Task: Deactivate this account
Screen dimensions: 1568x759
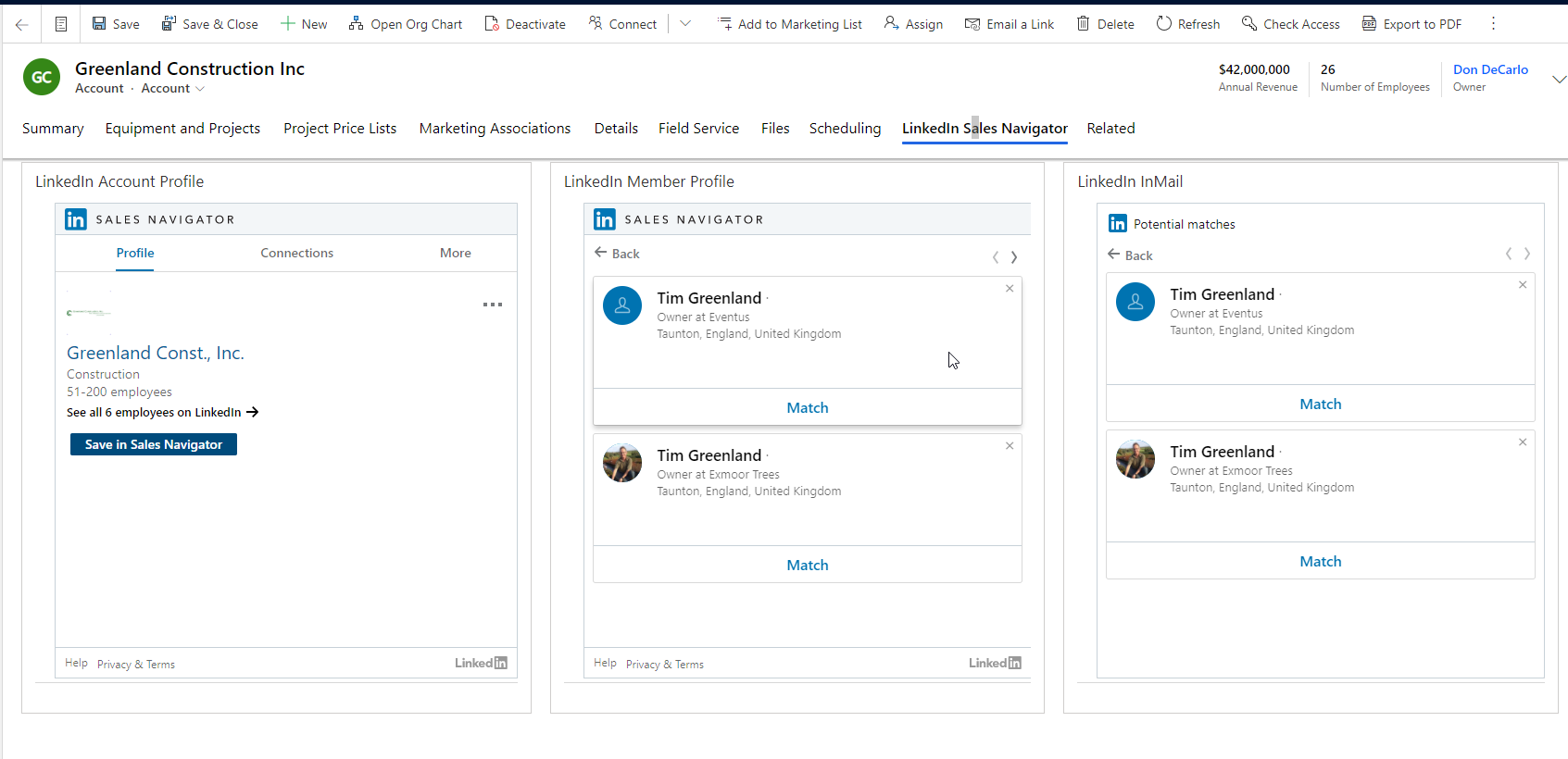Action: tap(525, 24)
